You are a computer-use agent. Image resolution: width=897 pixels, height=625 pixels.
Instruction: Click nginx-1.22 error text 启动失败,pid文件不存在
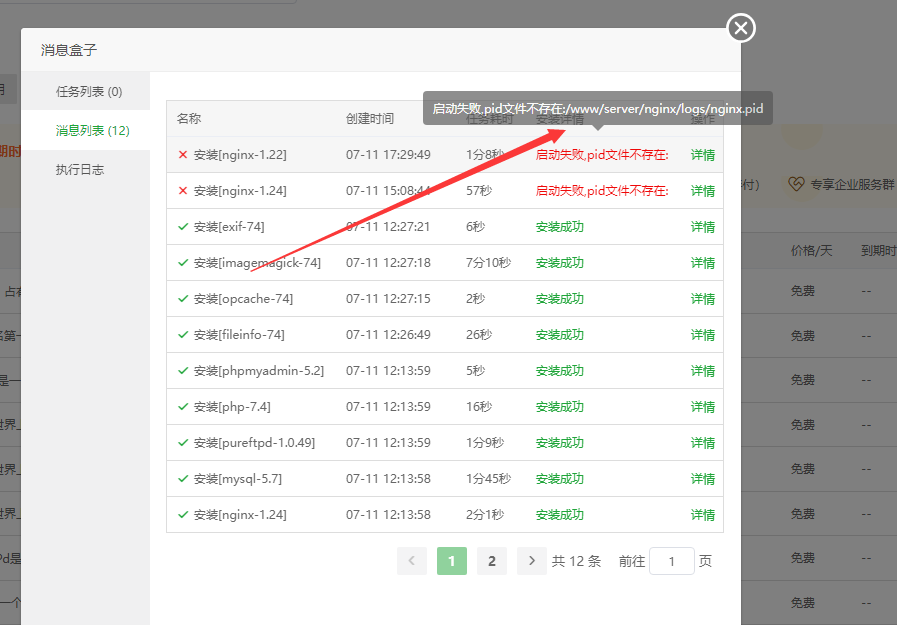point(602,155)
